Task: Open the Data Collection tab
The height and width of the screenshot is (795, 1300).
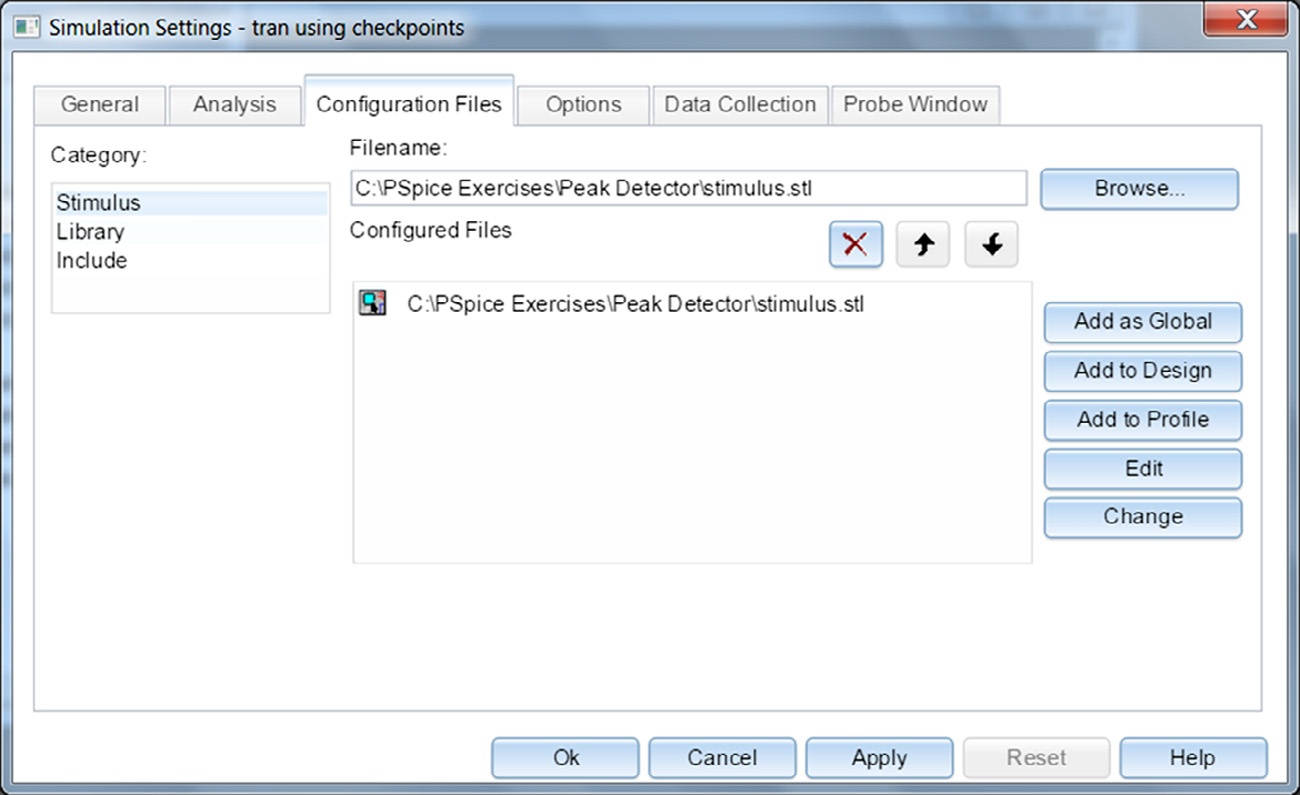Action: [739, 105]
